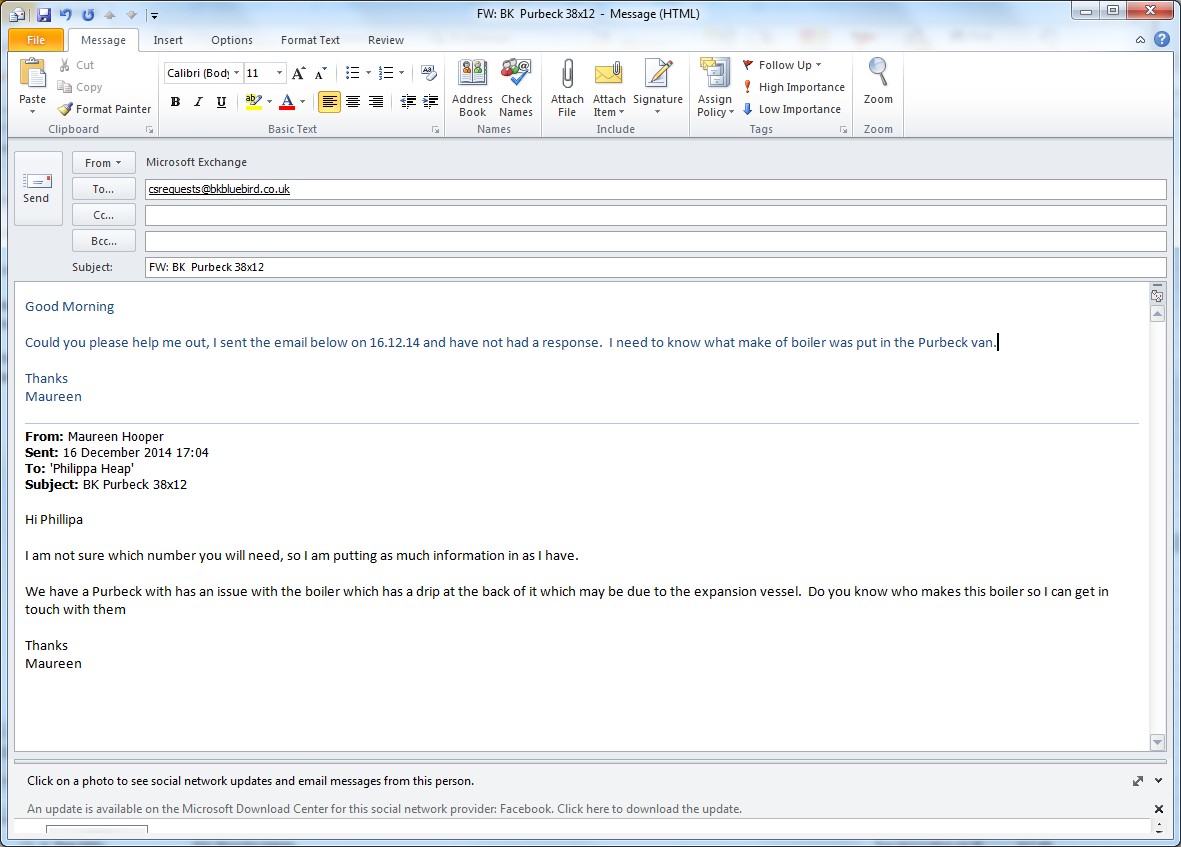Image resolution: width=1181 pixels, height=847 pixels.
Task: Open the From account dropdown
Action: coord(104,163)
